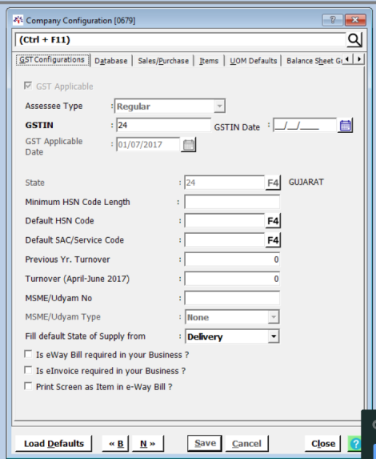Screen dimensions: 377x460
Task: Expand the Assessee Type dropdown
Action: tap(219, 106)
